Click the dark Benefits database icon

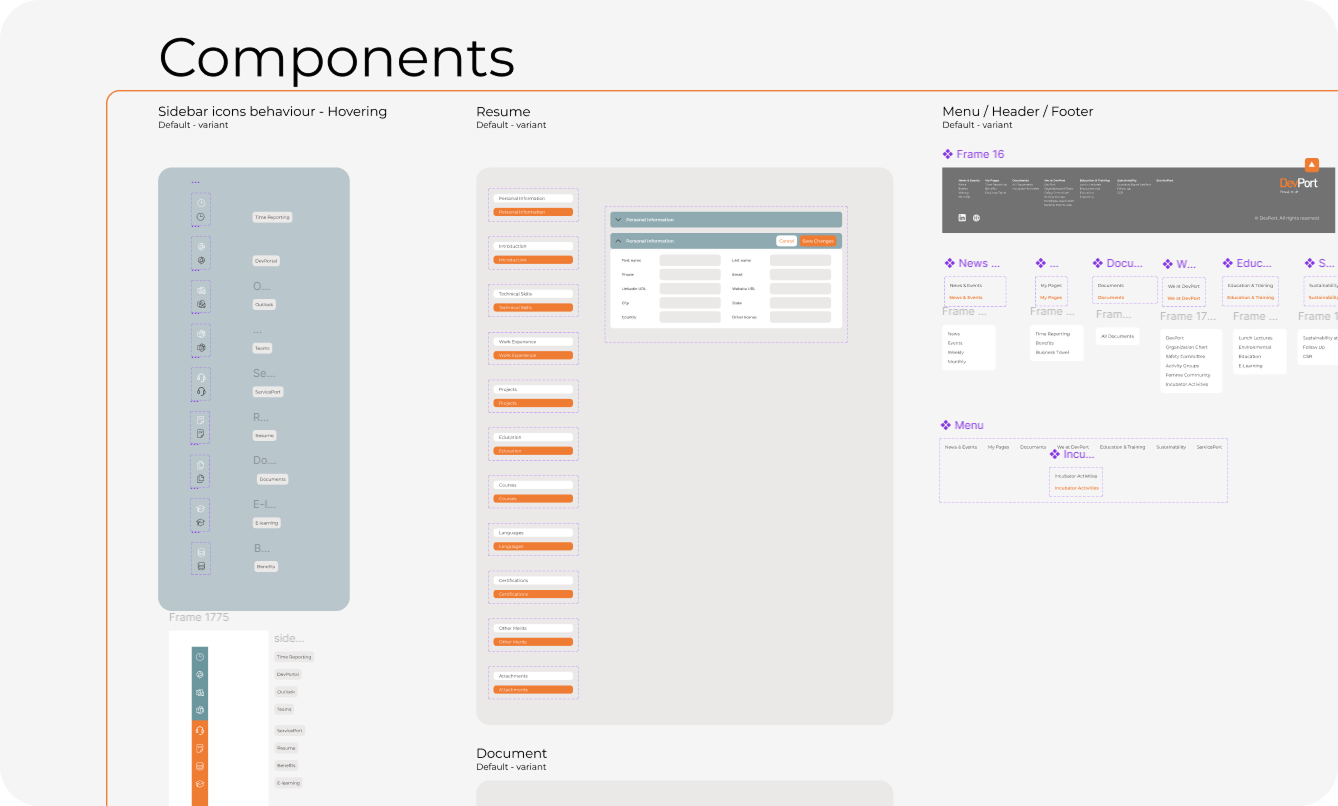pyautogui.click(x=201, y=567)
